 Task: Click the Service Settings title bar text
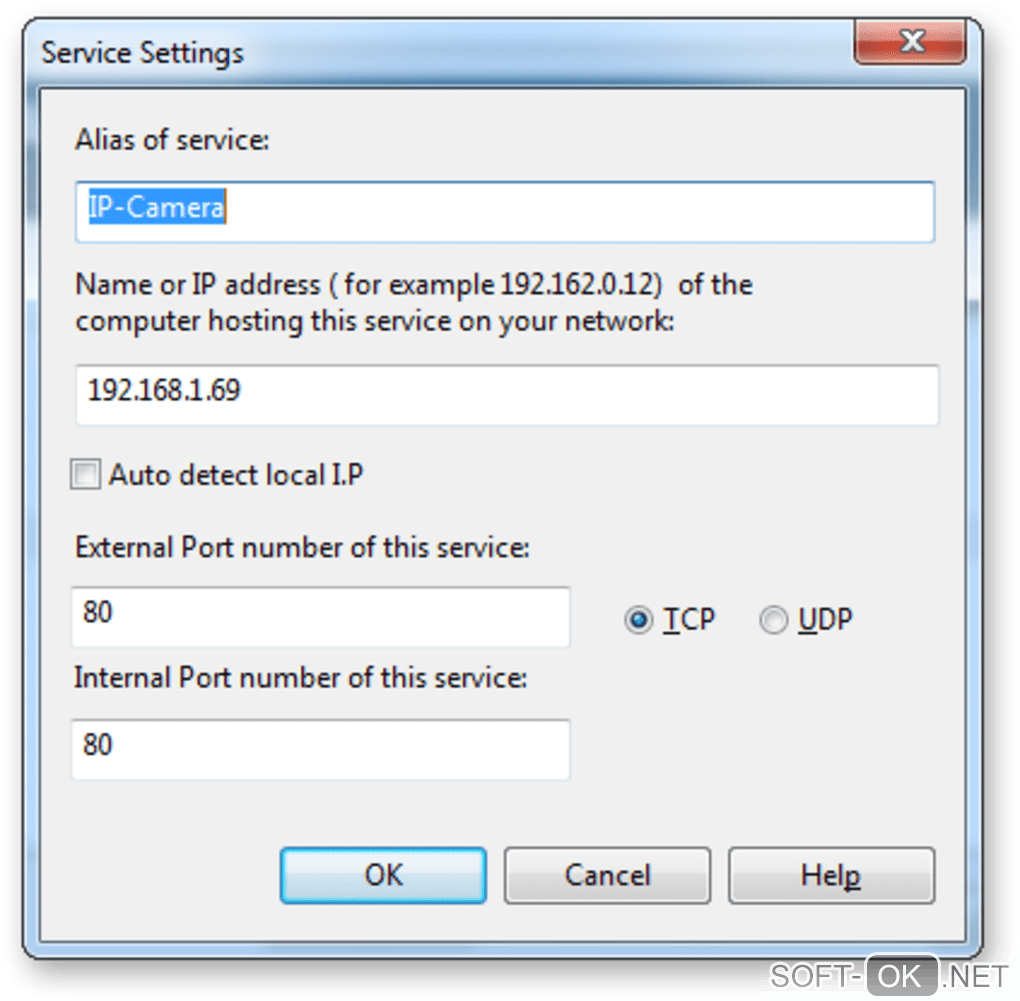pos(142,52)
